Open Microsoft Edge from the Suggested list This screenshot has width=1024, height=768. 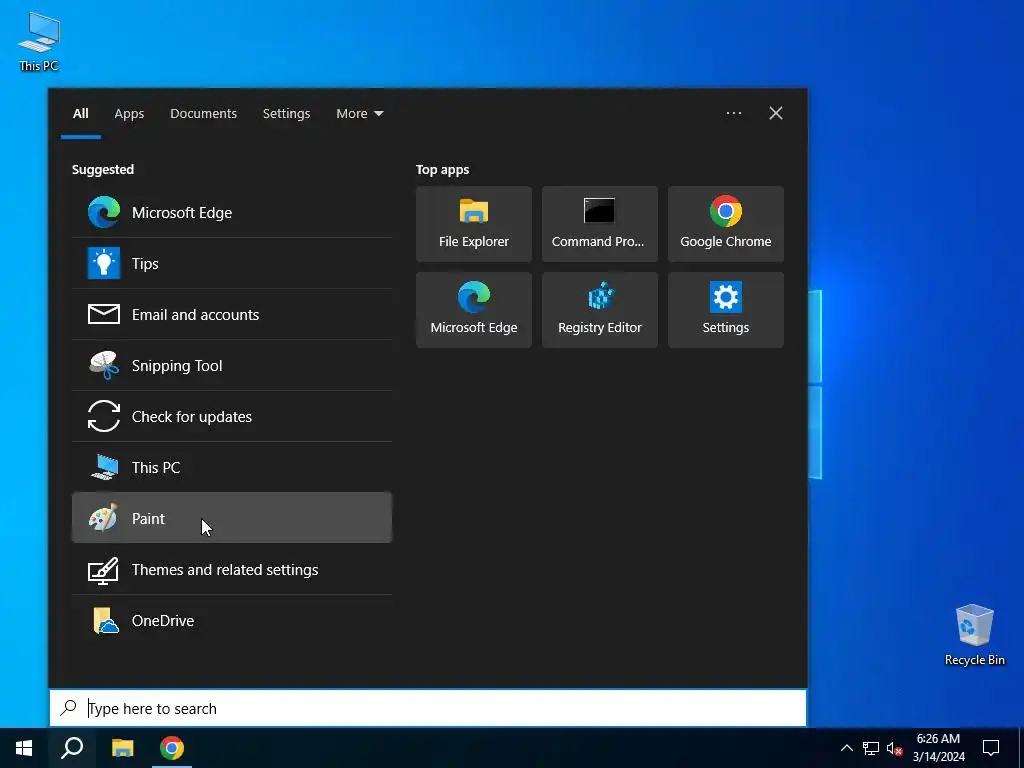232,212
